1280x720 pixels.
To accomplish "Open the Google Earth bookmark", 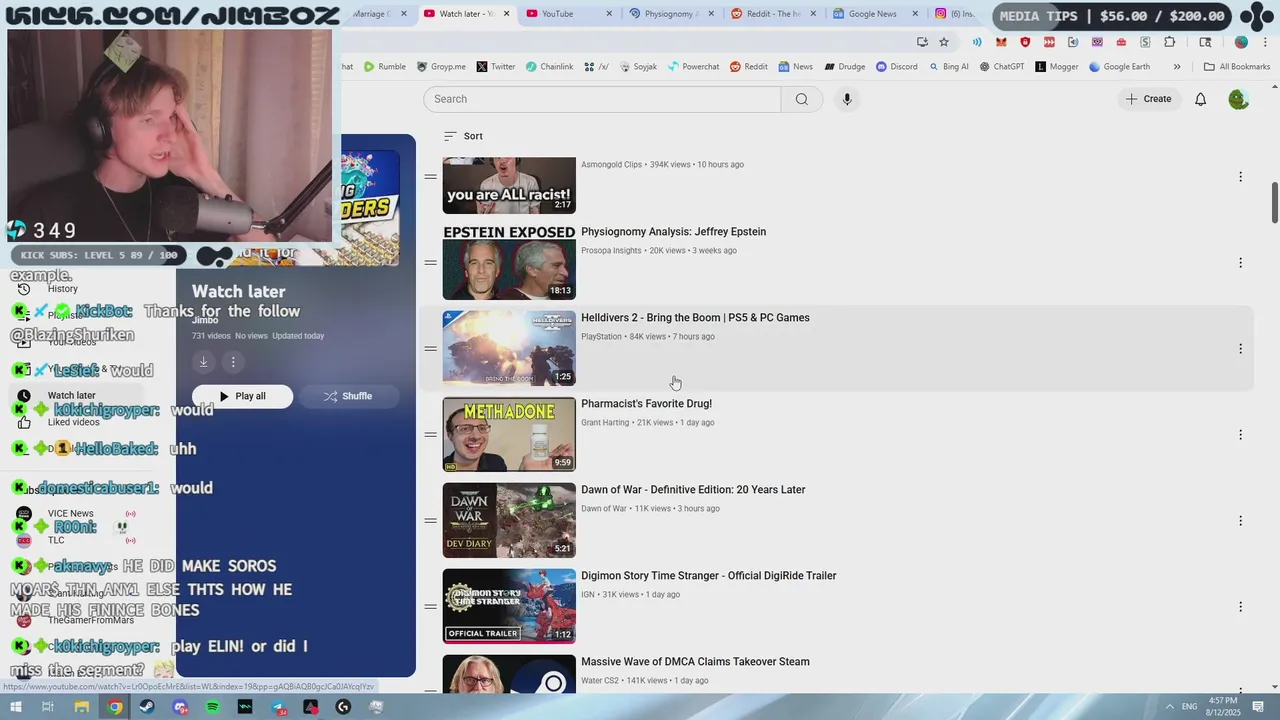I will click(x=1120, y=67).
